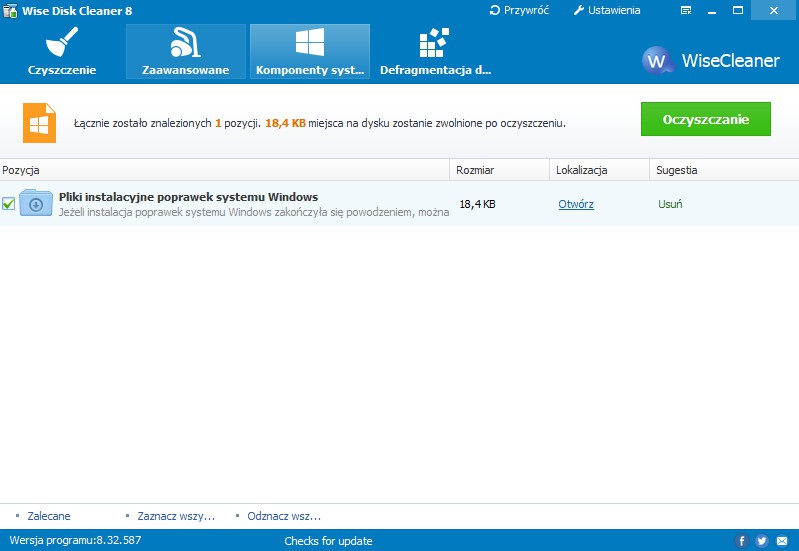Maximize the Wise Disk Cleaner window

(x=738, y=10)
